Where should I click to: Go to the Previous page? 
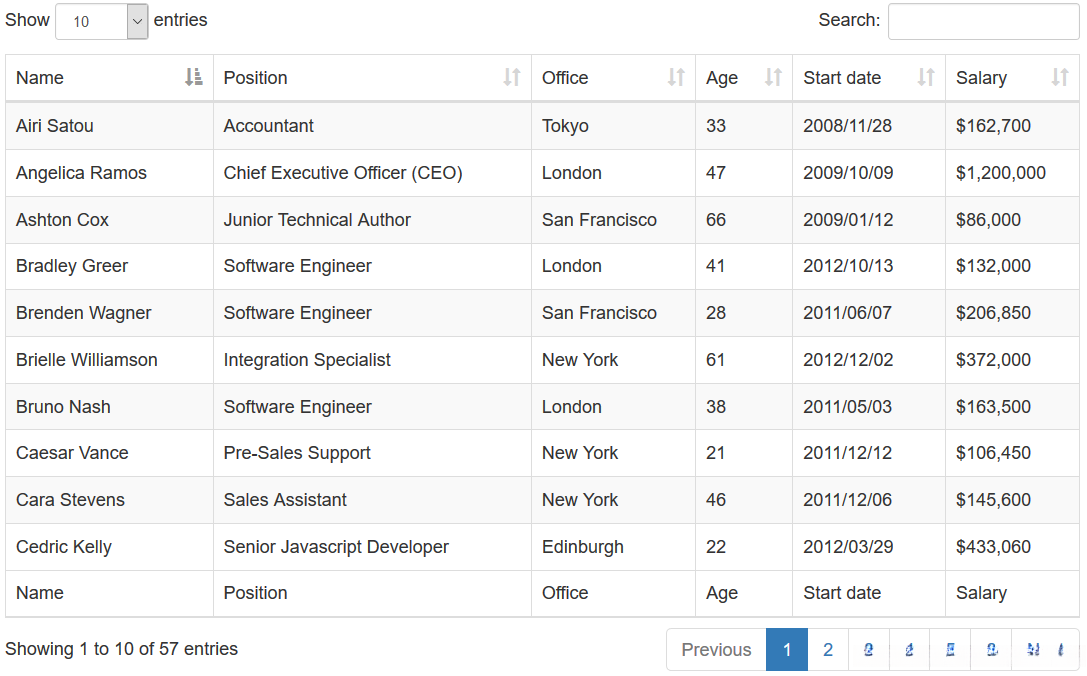pos(716,650)
